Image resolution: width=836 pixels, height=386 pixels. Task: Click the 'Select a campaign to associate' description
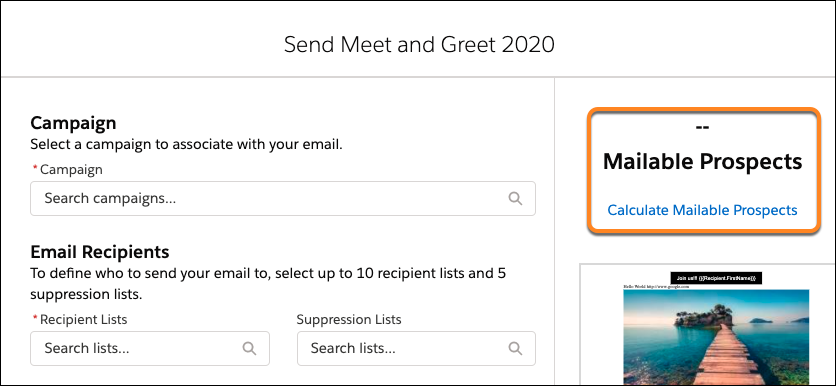[x=186, y=144]
